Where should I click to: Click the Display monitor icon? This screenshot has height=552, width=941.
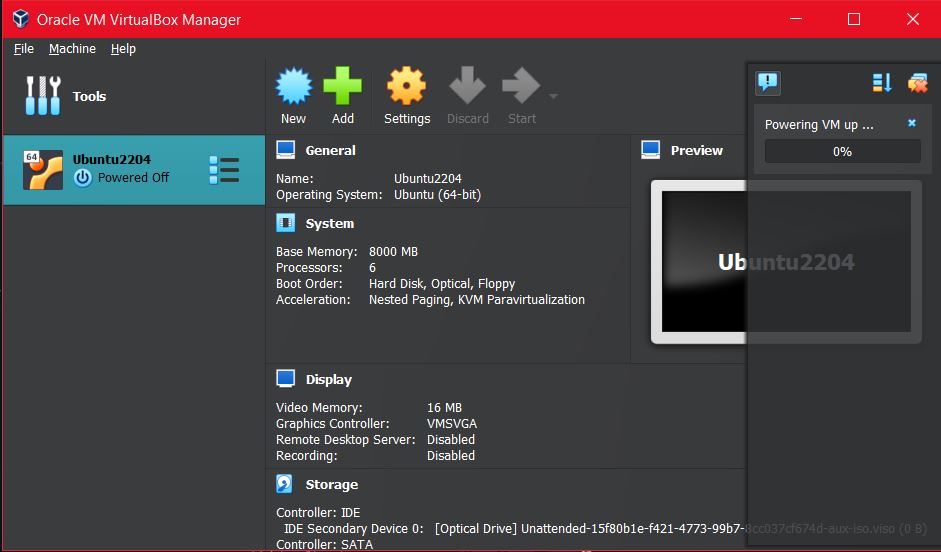[x=286, y=379]
